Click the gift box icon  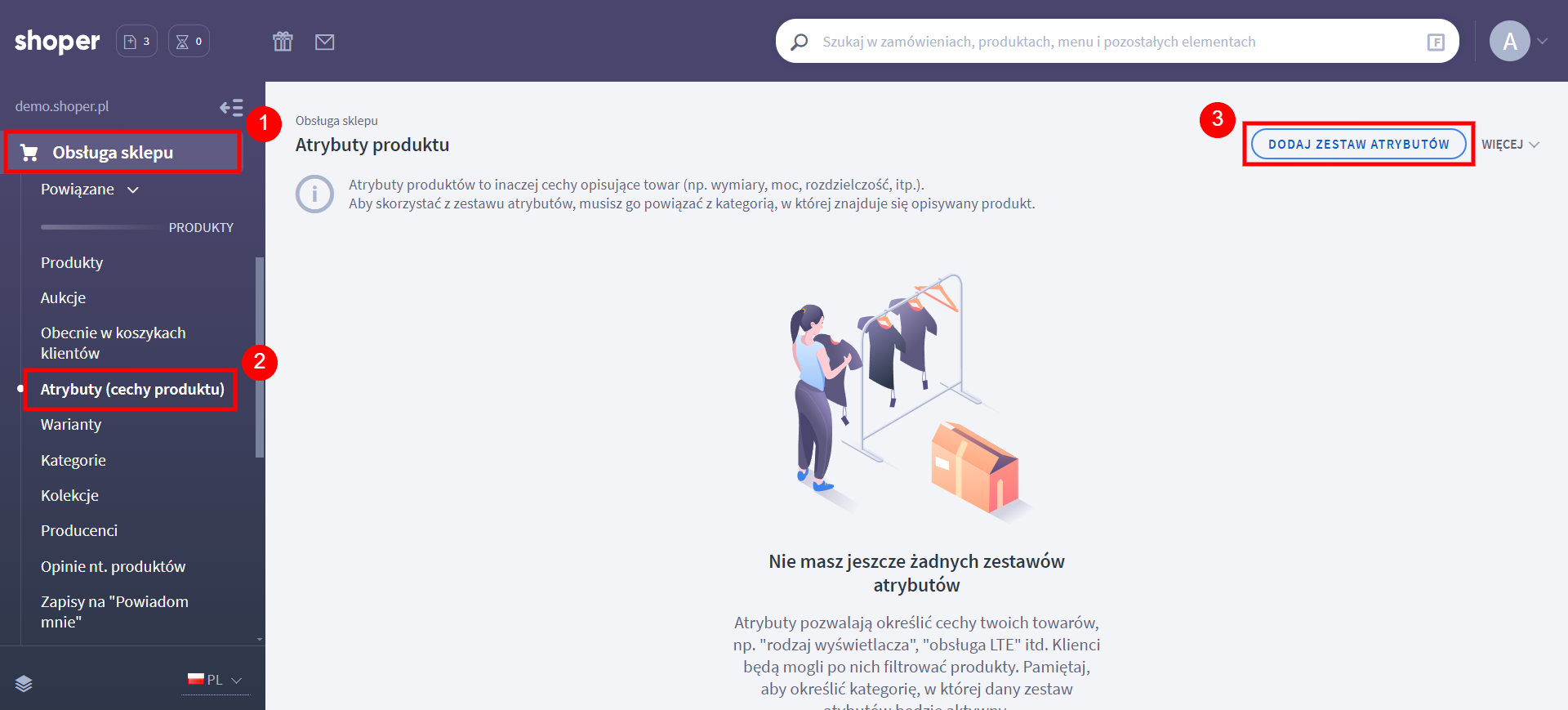(x=283, y=42)
